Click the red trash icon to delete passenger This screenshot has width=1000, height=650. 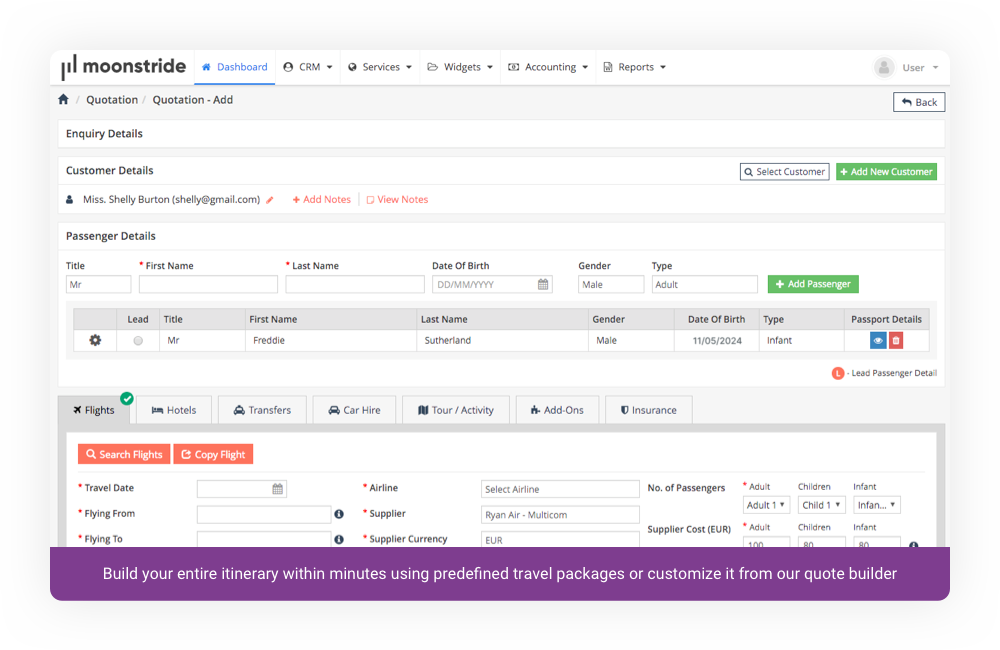point(896,341)
